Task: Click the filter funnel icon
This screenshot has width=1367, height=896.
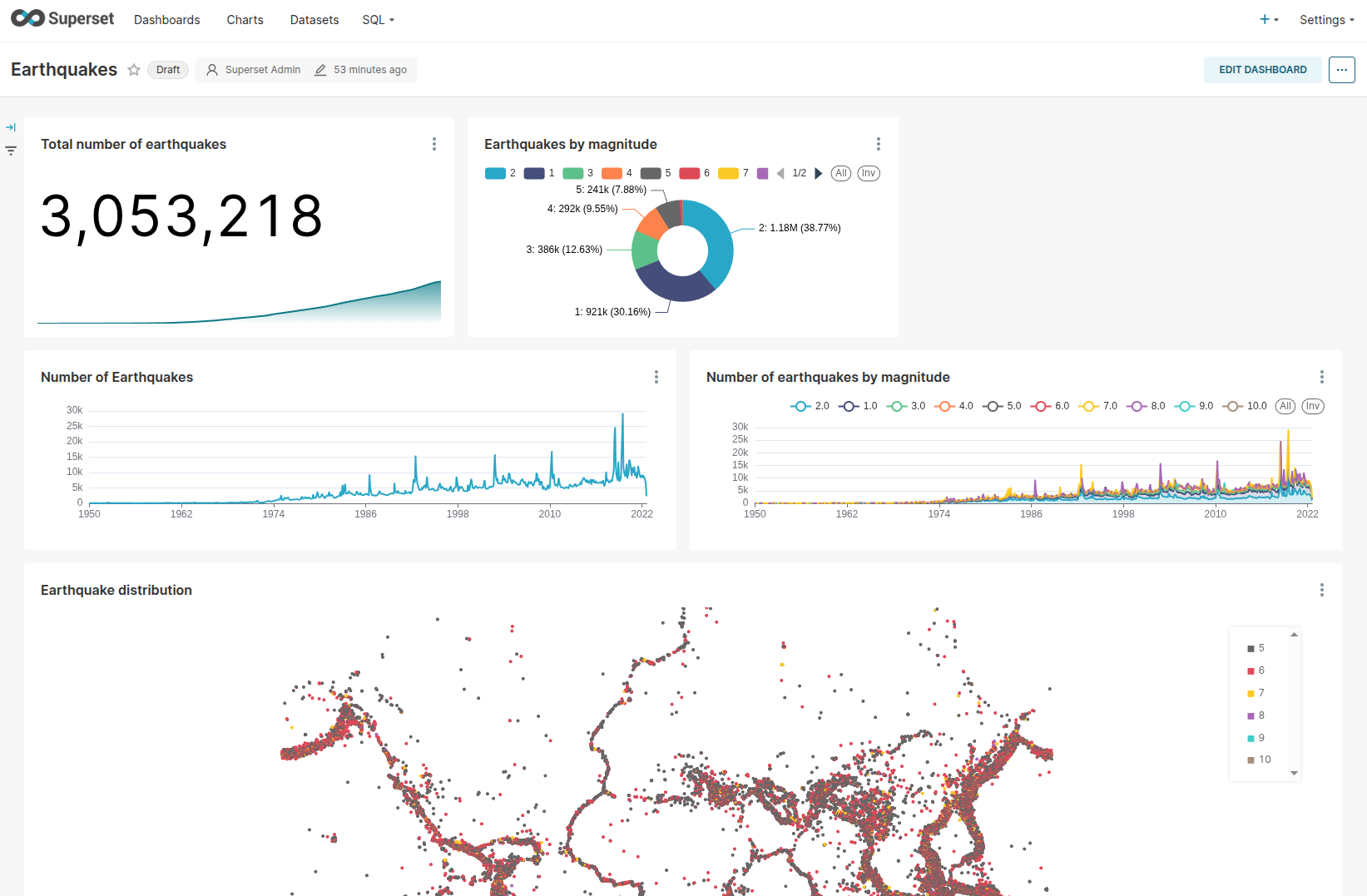Action: 11,151
